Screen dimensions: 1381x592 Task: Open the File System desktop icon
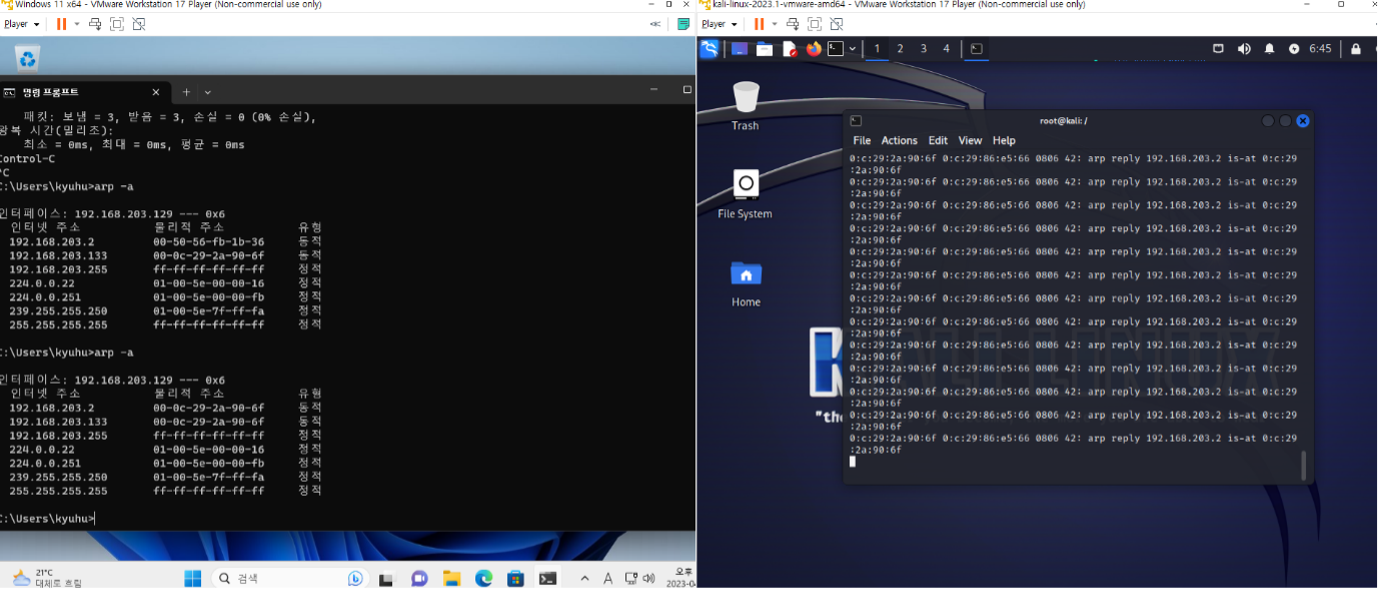(745, 186)
